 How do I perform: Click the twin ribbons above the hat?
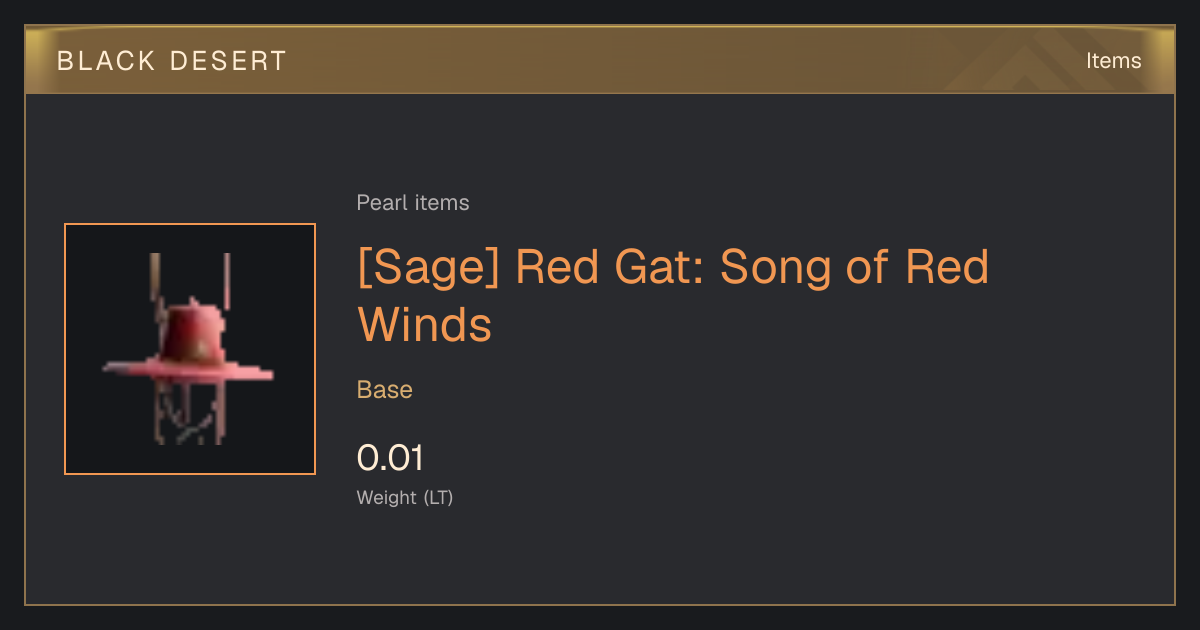[x=190, y=280]
